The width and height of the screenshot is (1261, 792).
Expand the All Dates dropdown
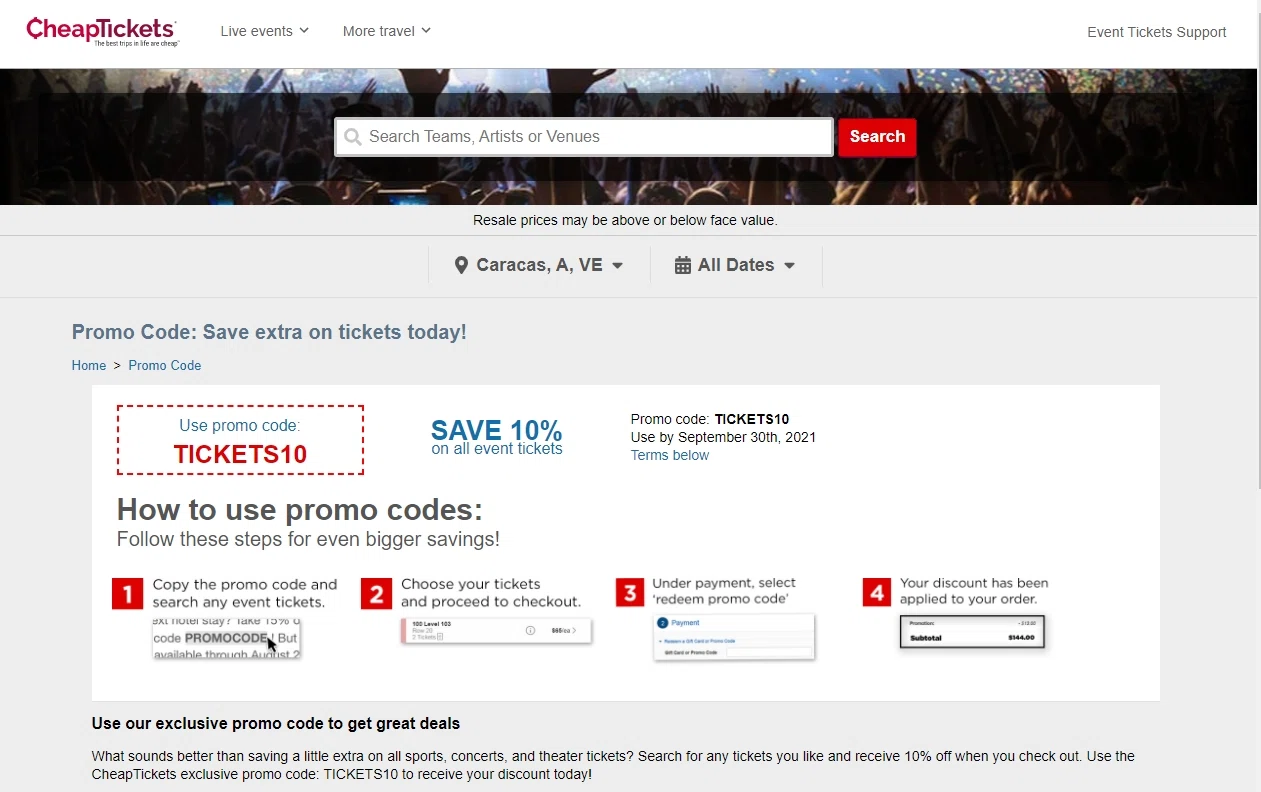[736, 265]
